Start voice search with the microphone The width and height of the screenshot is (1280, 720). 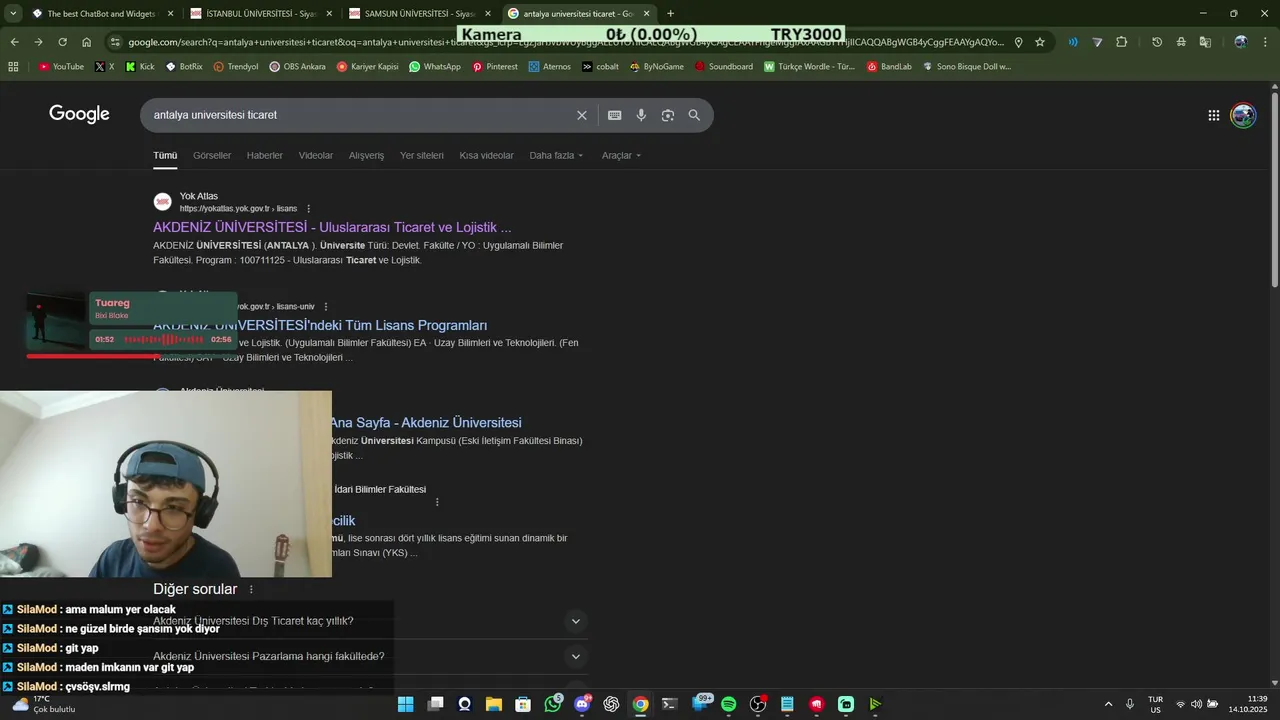click(x=641, y=115)
